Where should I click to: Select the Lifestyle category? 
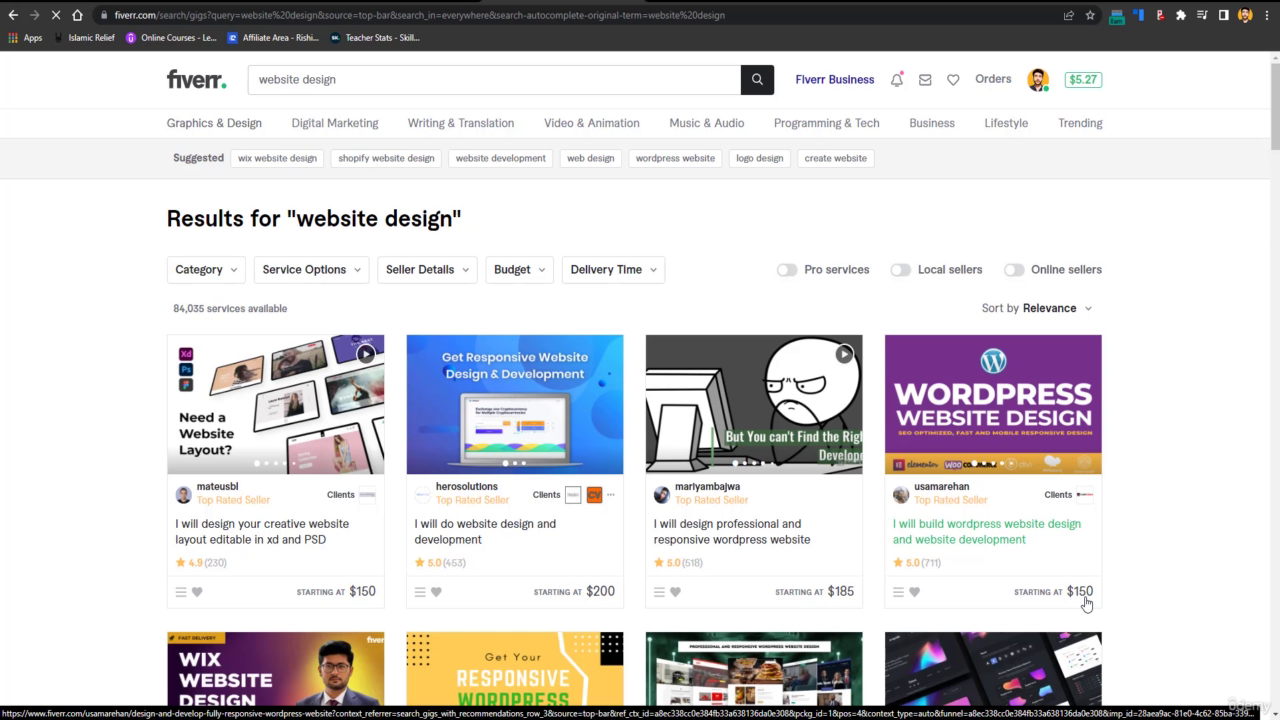[x=1006, y=123]
